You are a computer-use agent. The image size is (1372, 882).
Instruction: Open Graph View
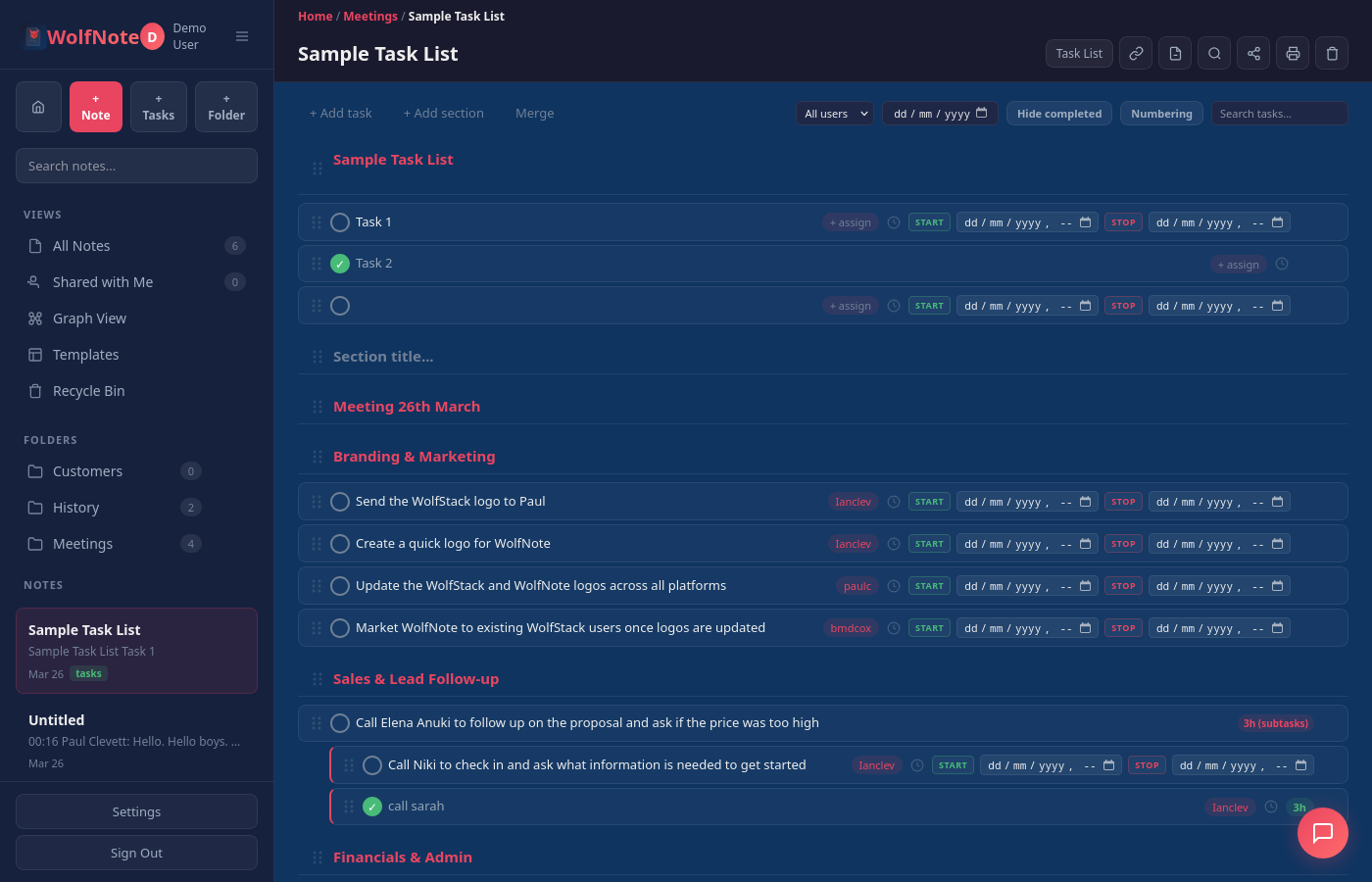click(136, 318)
